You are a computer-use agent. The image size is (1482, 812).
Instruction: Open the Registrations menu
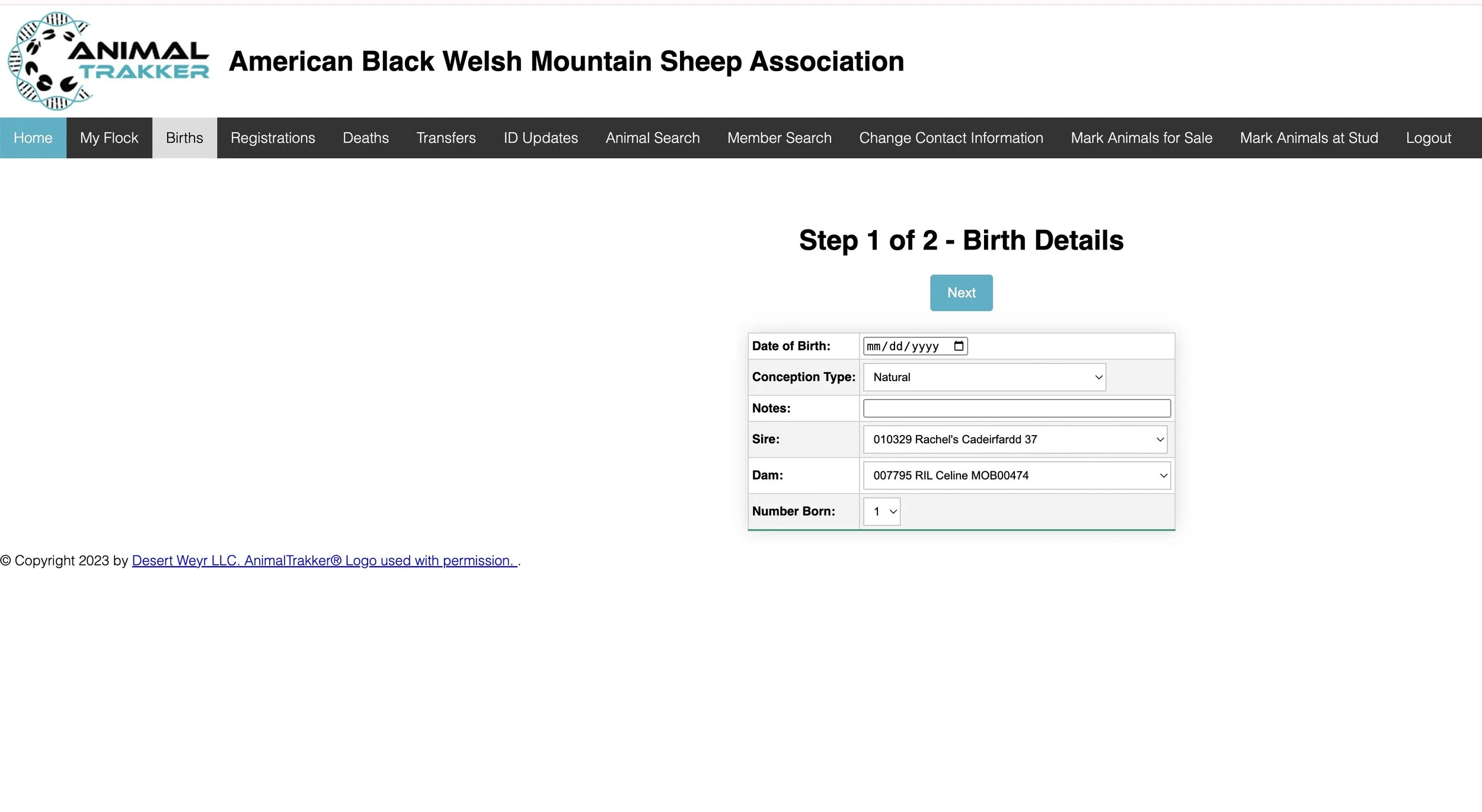(x=273, y=138)
